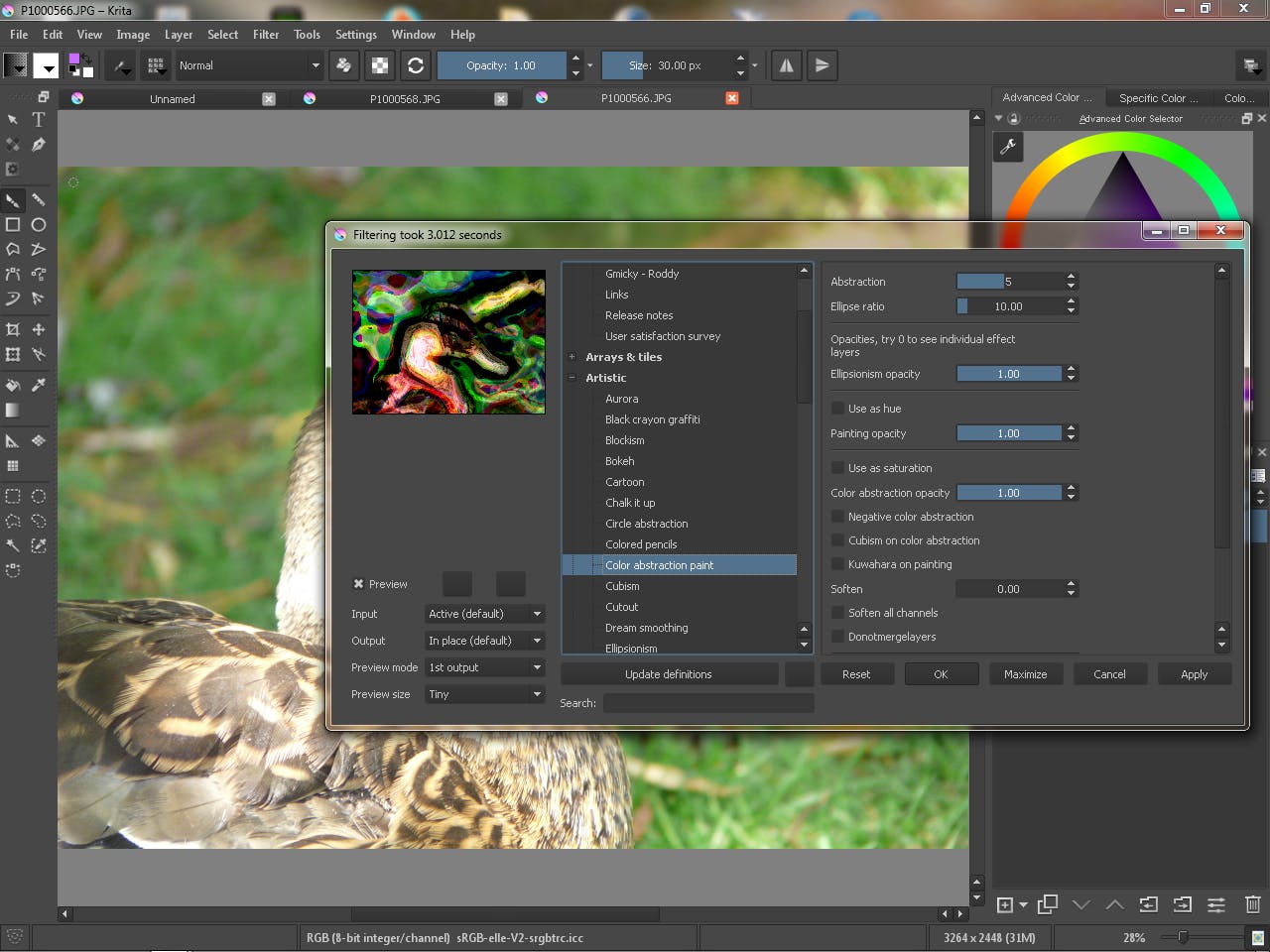
Task: Apply the filter with the Apply button
Action: click(x=1195, y=673)
